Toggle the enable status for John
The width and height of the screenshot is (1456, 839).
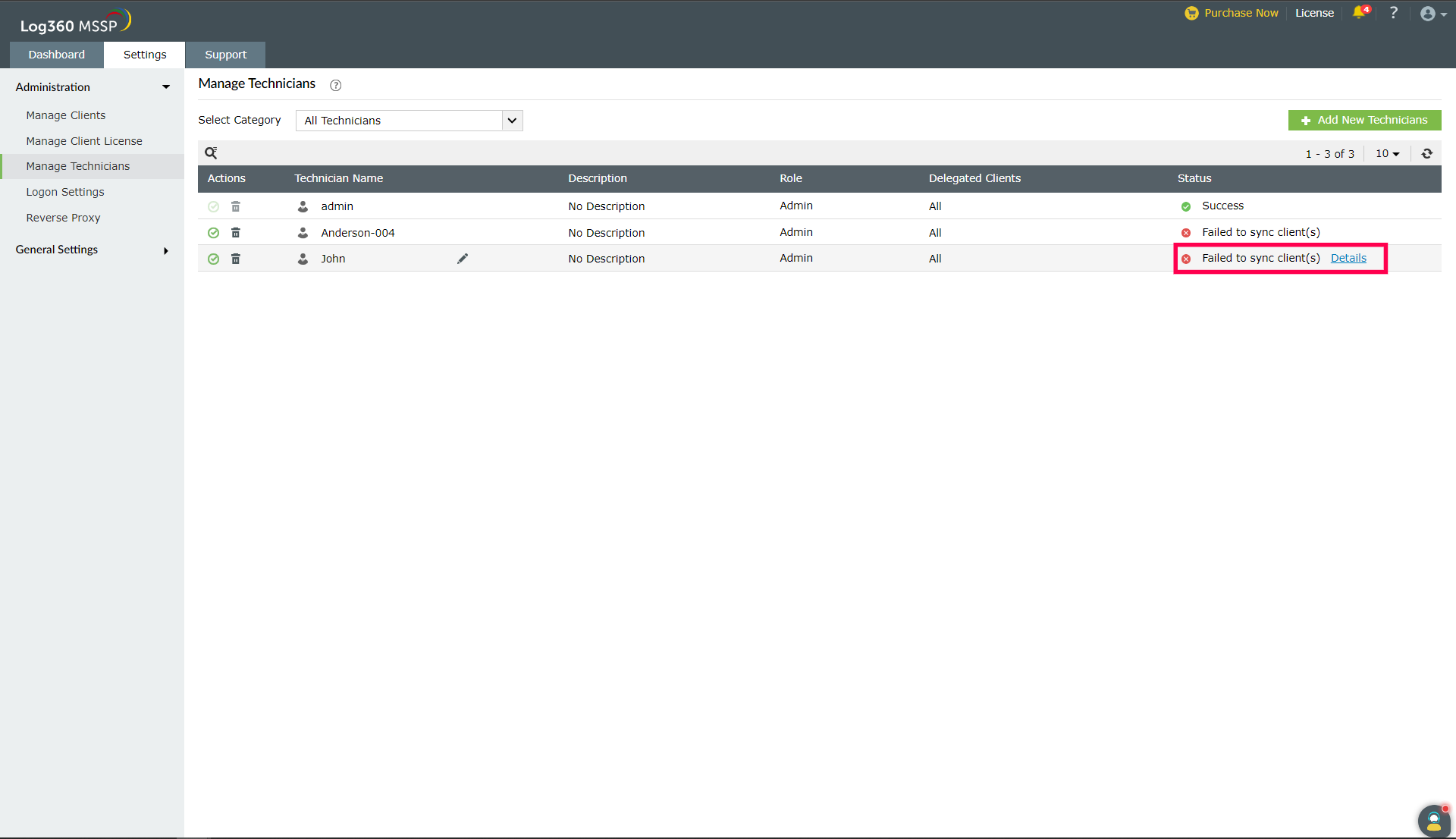coord(213,259)
